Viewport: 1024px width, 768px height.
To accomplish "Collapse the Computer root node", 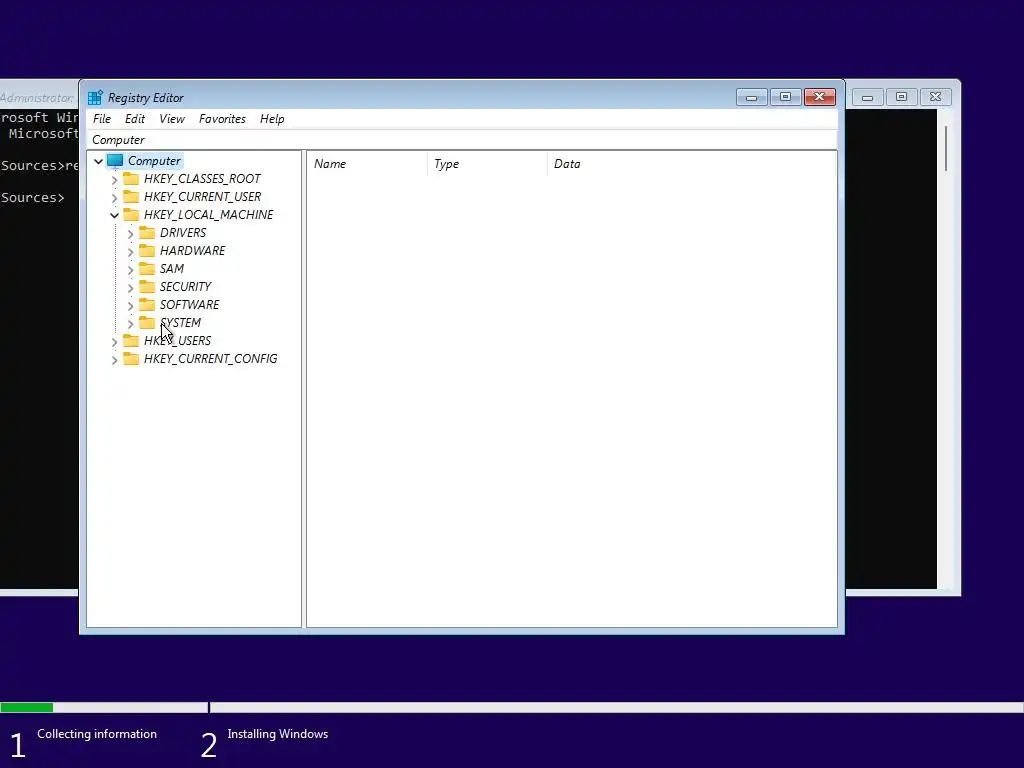I will tap(99, 161).
